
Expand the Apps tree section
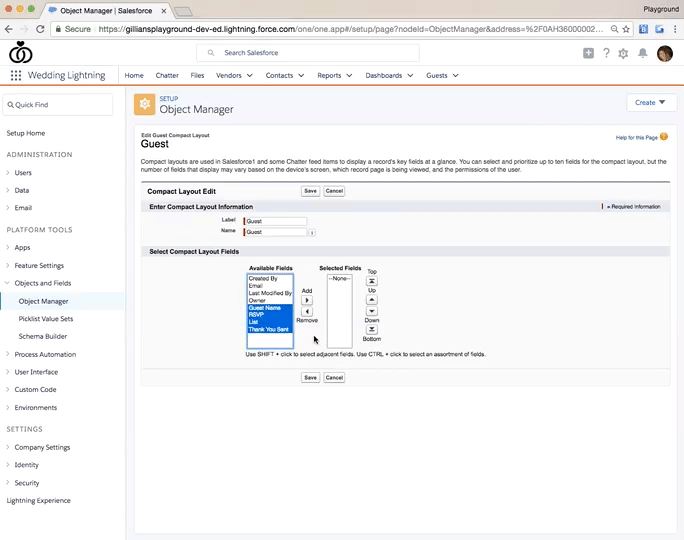[8, 247]
